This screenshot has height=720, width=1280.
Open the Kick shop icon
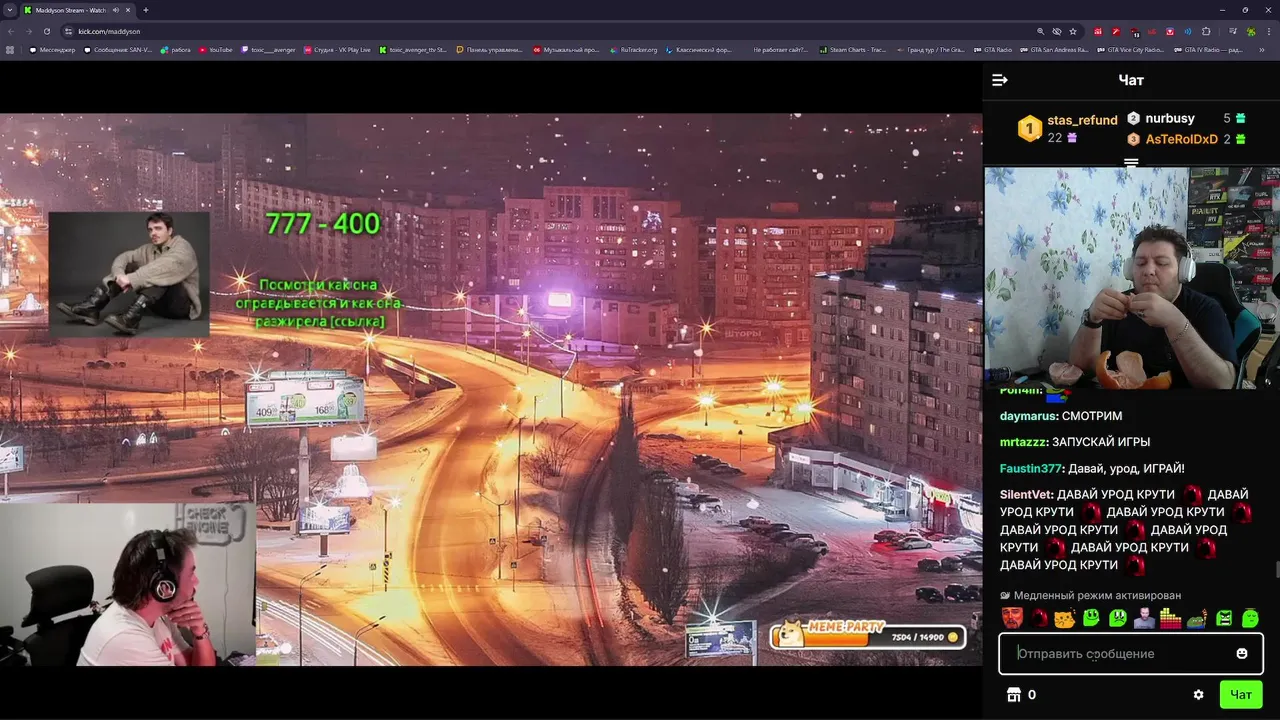pos(1014,695)
